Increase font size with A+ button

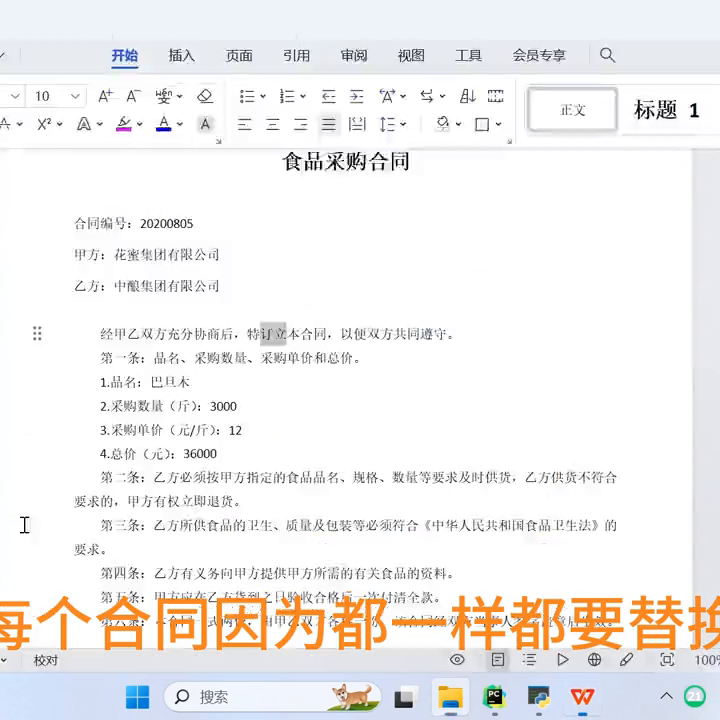pyautogui.click(x=105, y=96)
